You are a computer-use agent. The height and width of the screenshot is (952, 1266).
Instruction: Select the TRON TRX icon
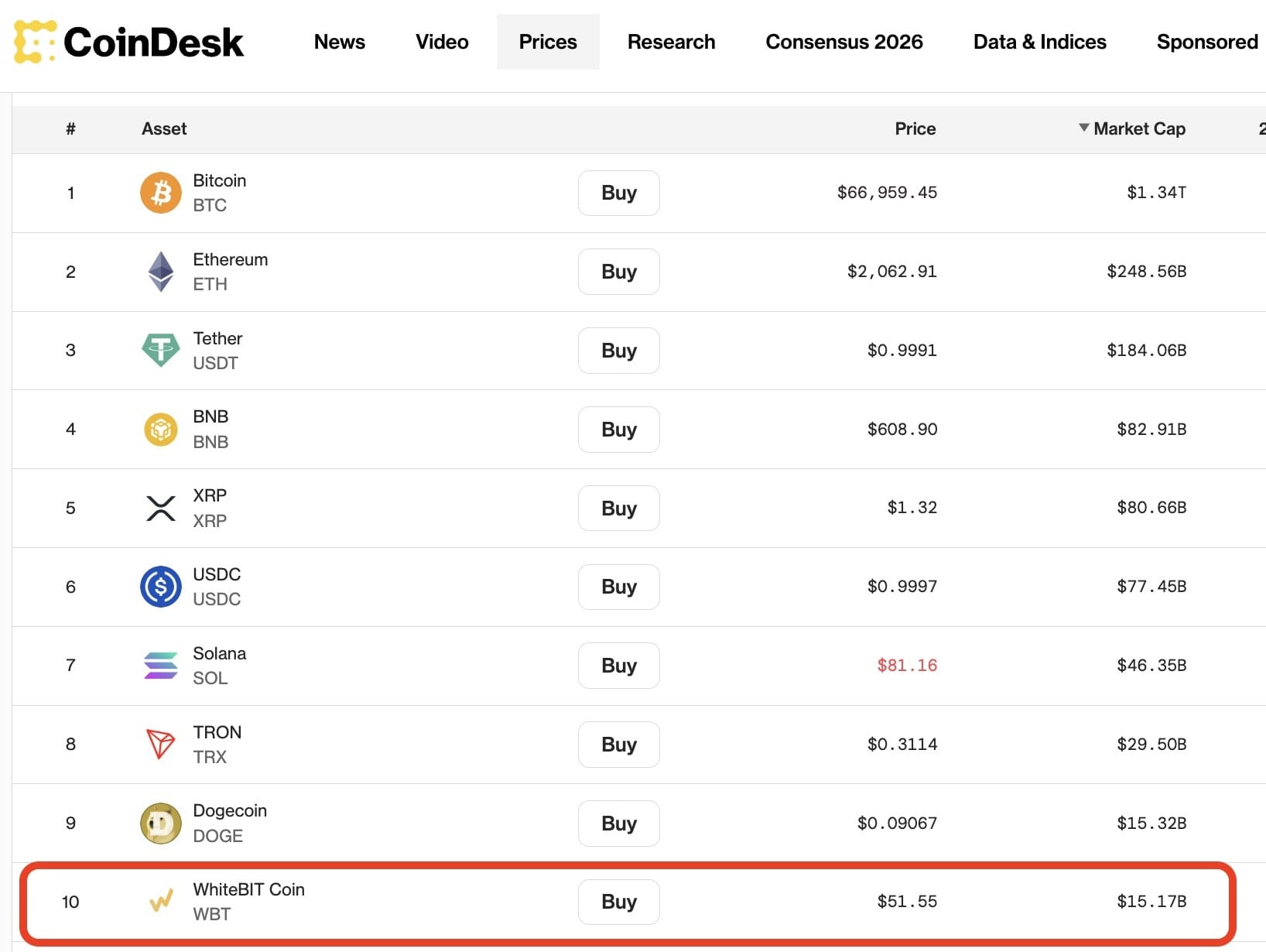coord(160,744)
